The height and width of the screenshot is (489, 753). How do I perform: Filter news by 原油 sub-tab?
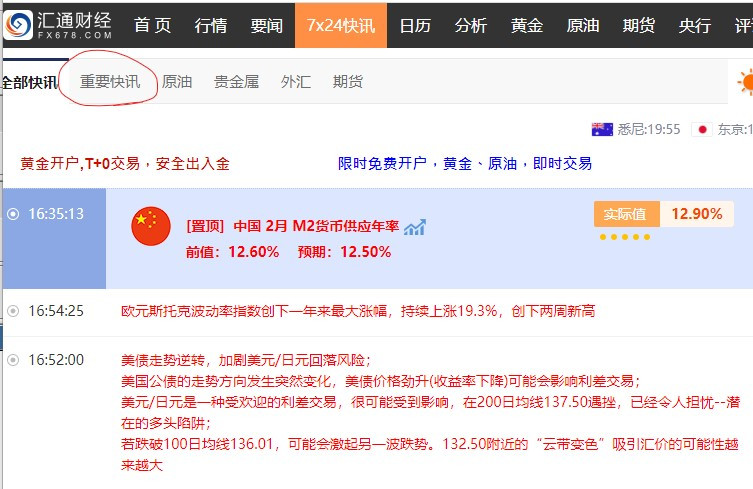pos(177,82)
